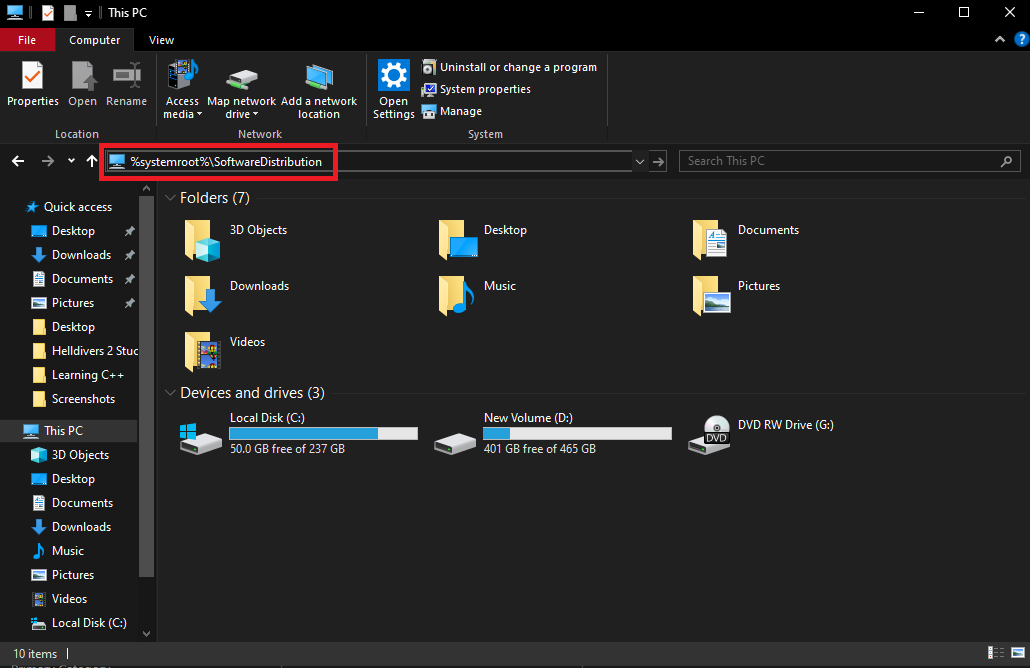Open the File menu
The height and width of the screenshot is (668, 1030).
(x=28, y=40)
